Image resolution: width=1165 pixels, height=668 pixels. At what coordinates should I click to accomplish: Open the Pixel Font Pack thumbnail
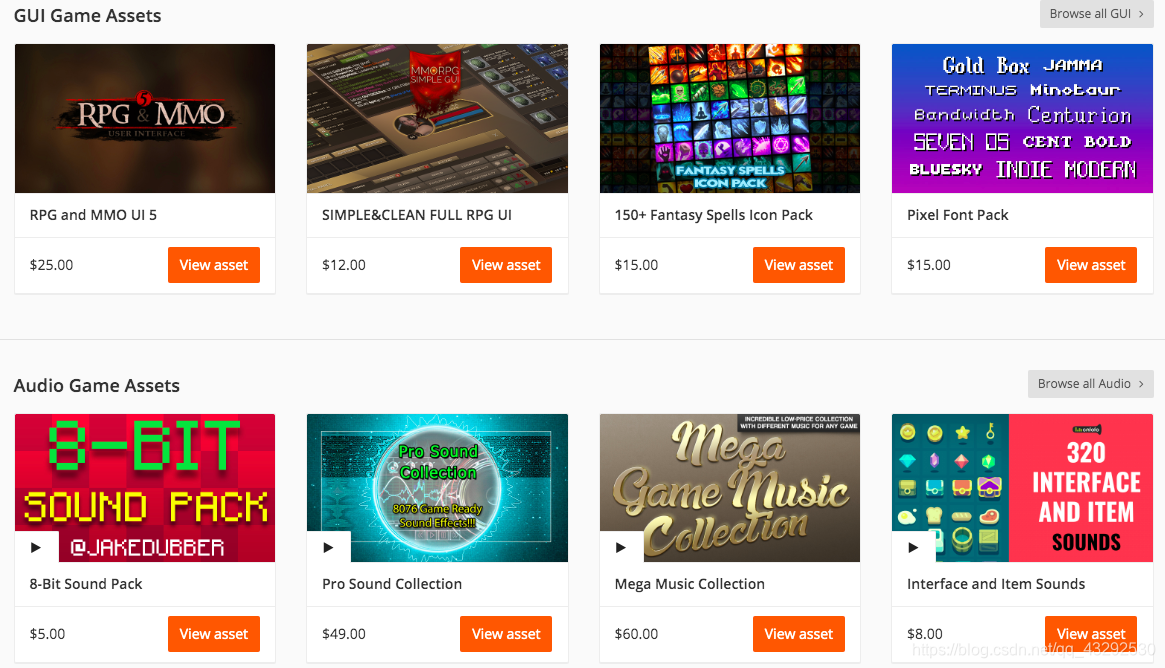tap(1022, 118)
